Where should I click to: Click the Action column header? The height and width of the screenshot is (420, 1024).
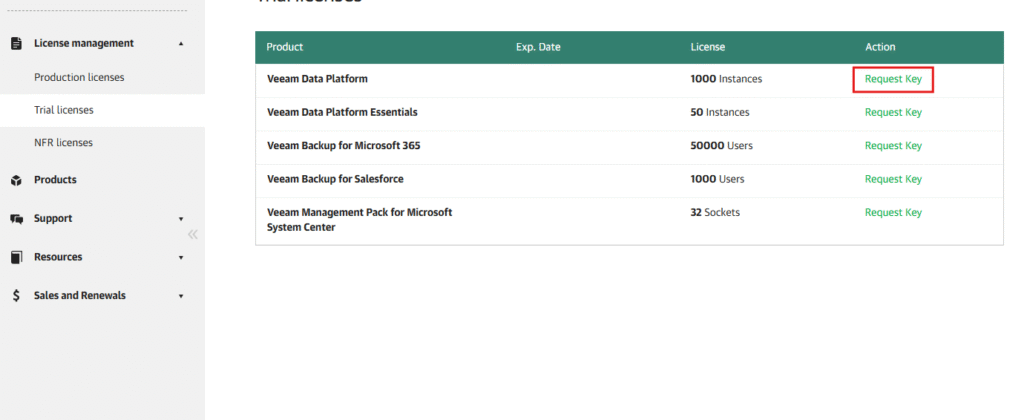(x=880, y=47)
